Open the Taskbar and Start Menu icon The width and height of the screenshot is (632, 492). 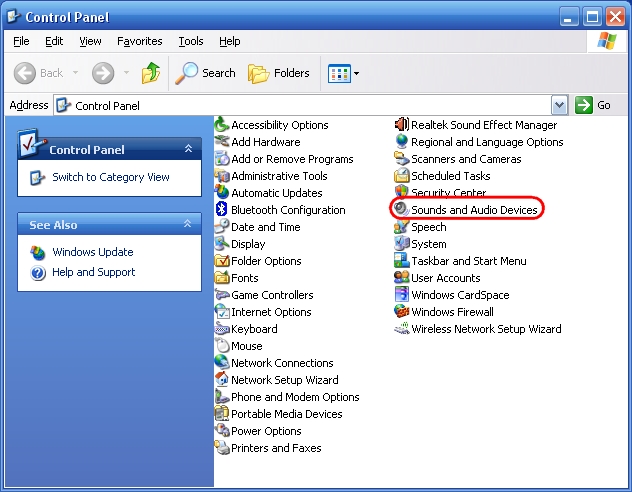[x=401, y=261]
